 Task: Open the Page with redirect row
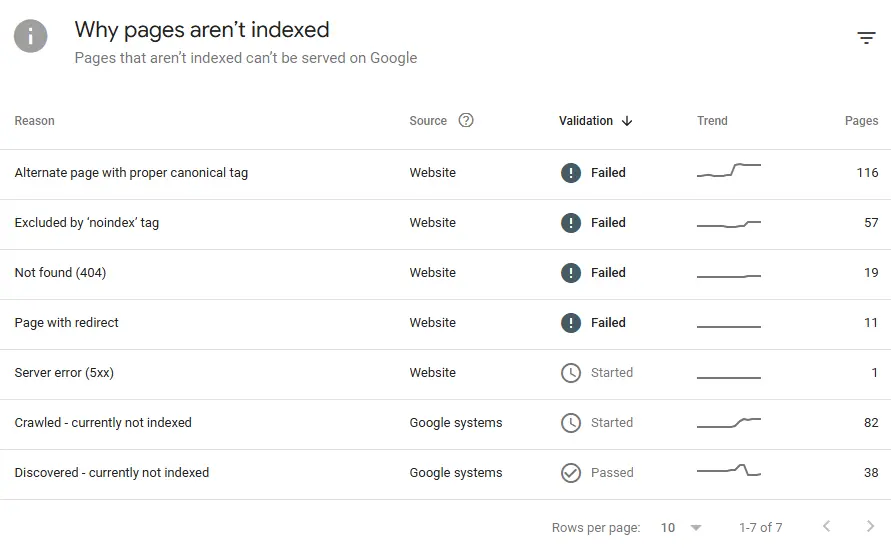tap(67, 323)
